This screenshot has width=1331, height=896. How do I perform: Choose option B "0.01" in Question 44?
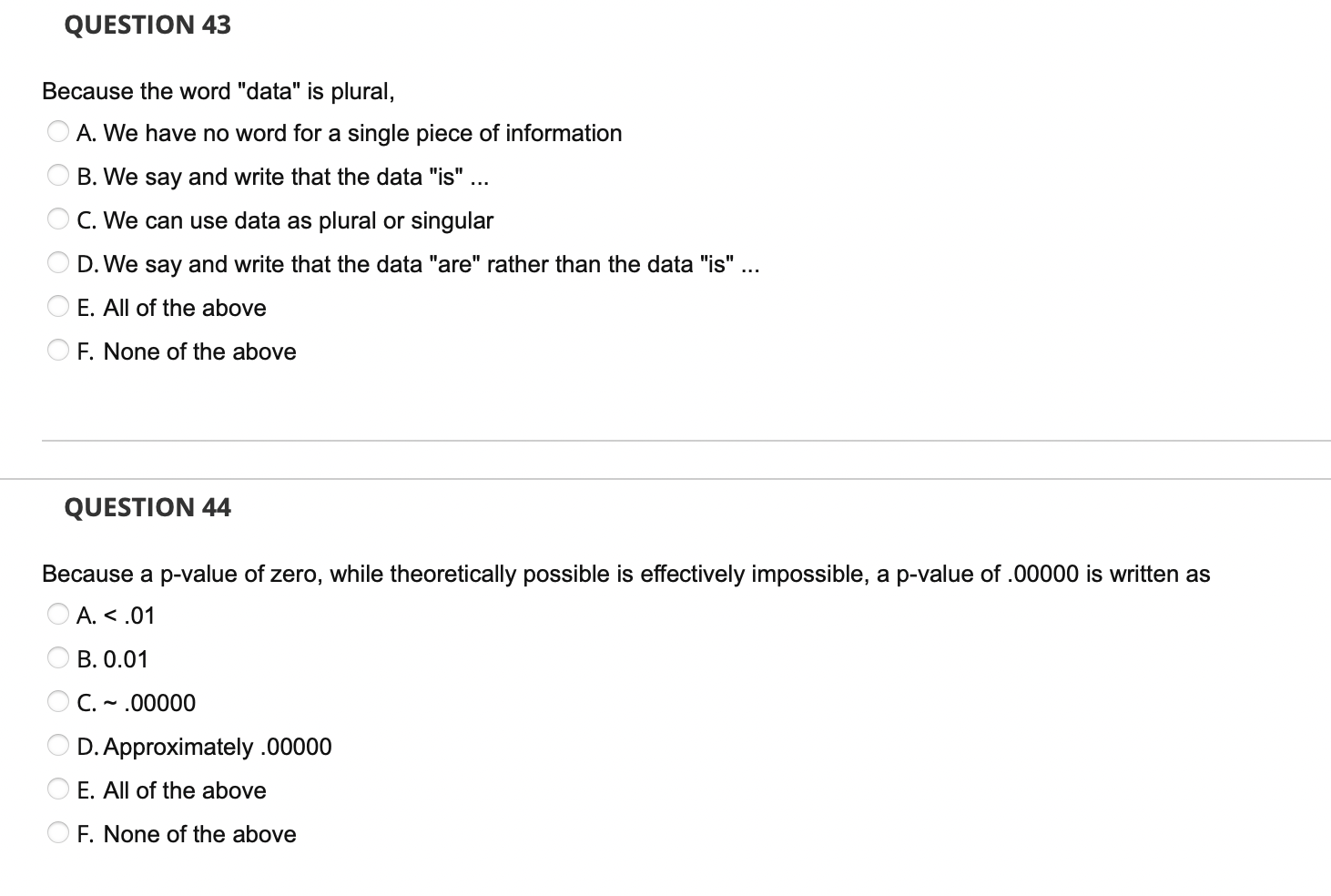[57, 657]
